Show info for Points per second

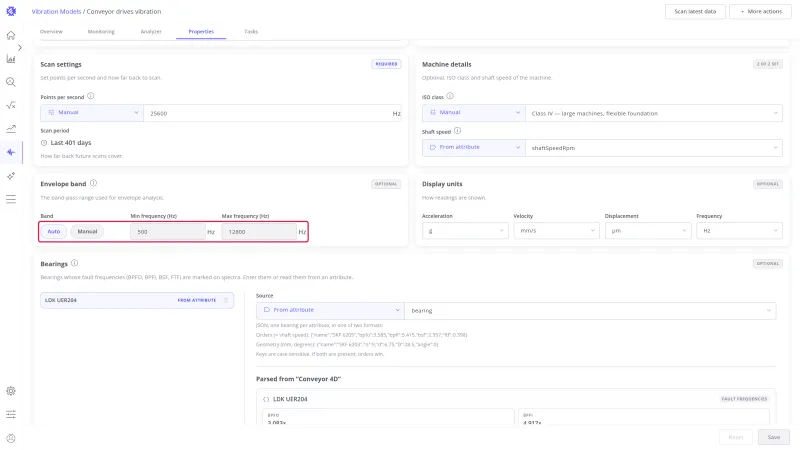[90, 96]
